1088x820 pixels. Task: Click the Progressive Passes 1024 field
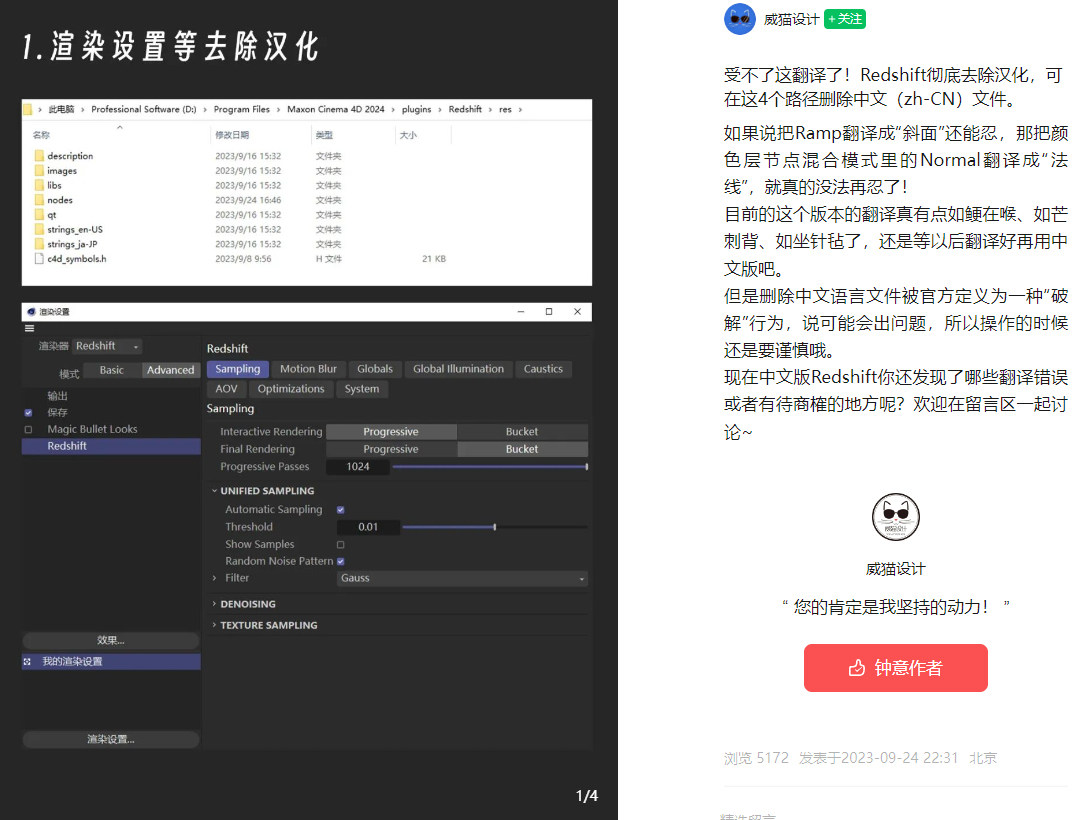click(358, 467)
